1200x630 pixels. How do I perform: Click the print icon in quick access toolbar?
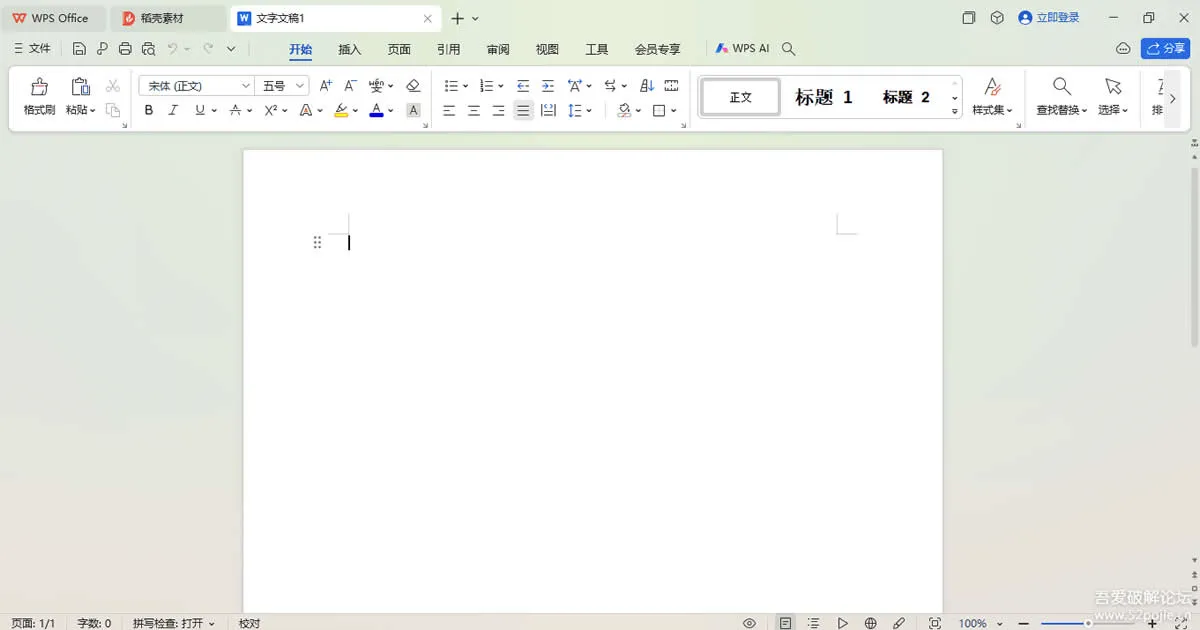(125, 49)
